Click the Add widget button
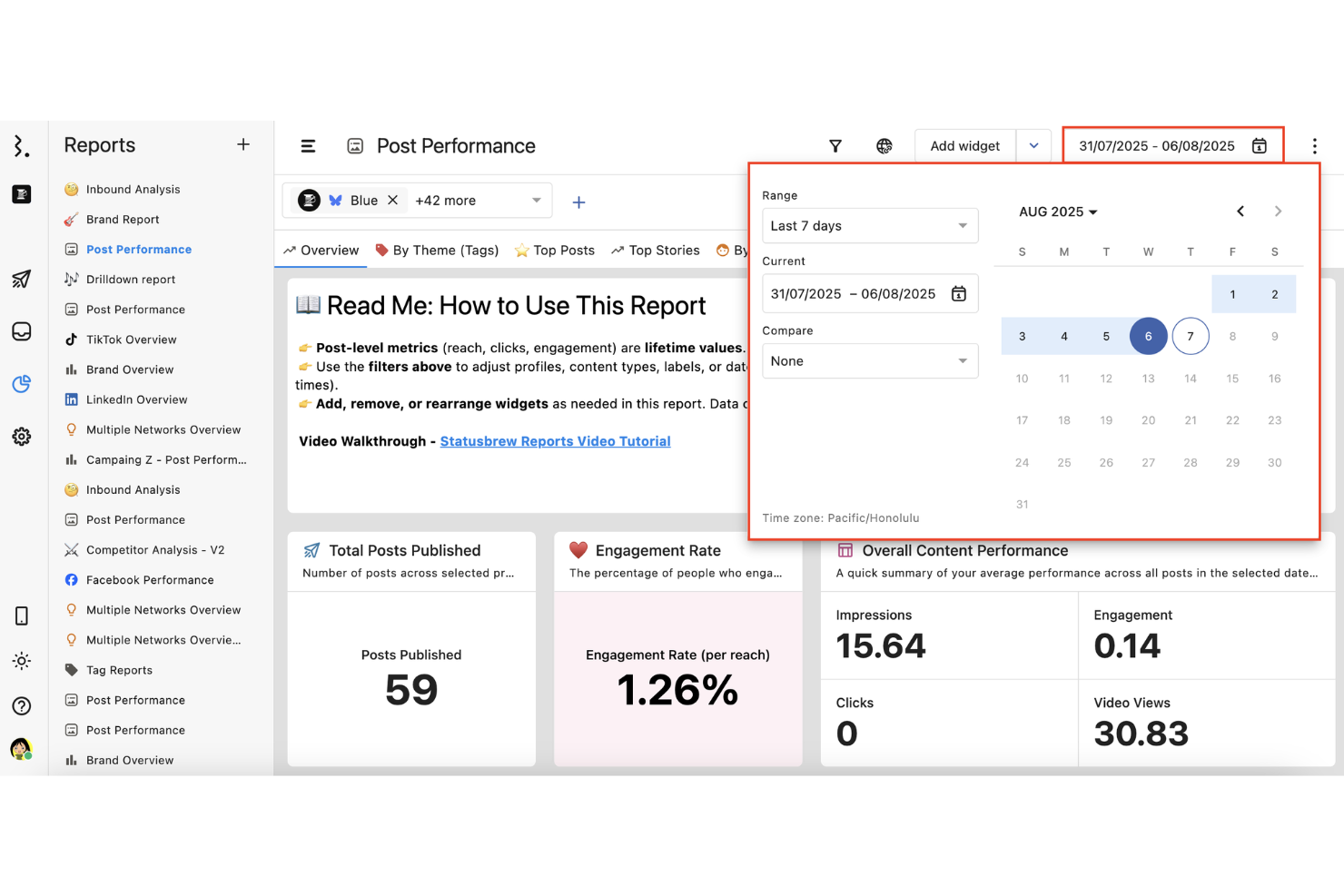The width and height of the screenshot is (1344, 896). click(964, 146)
